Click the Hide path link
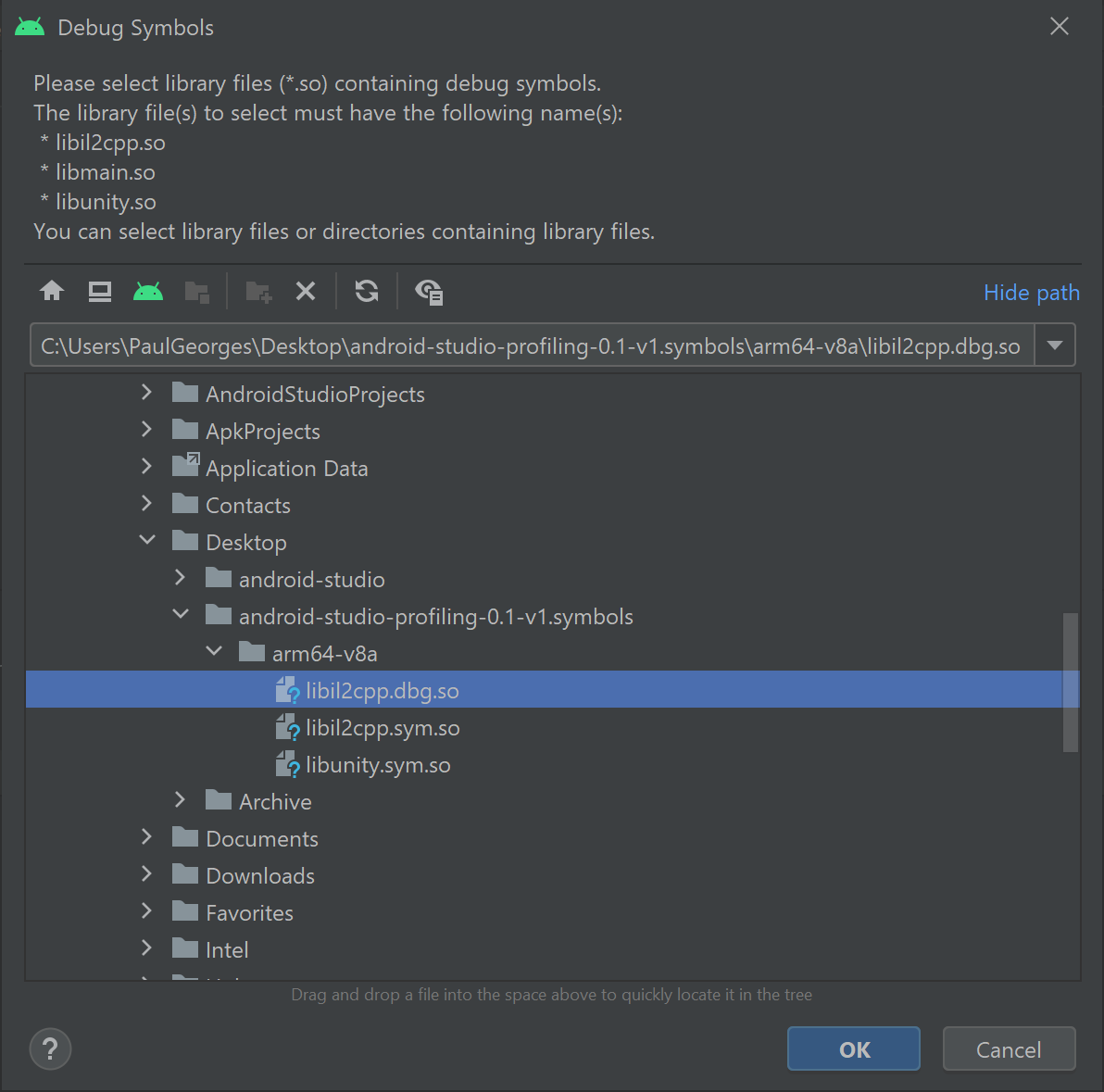This screenshot has height=1092, width=1104. (1031, 293)
